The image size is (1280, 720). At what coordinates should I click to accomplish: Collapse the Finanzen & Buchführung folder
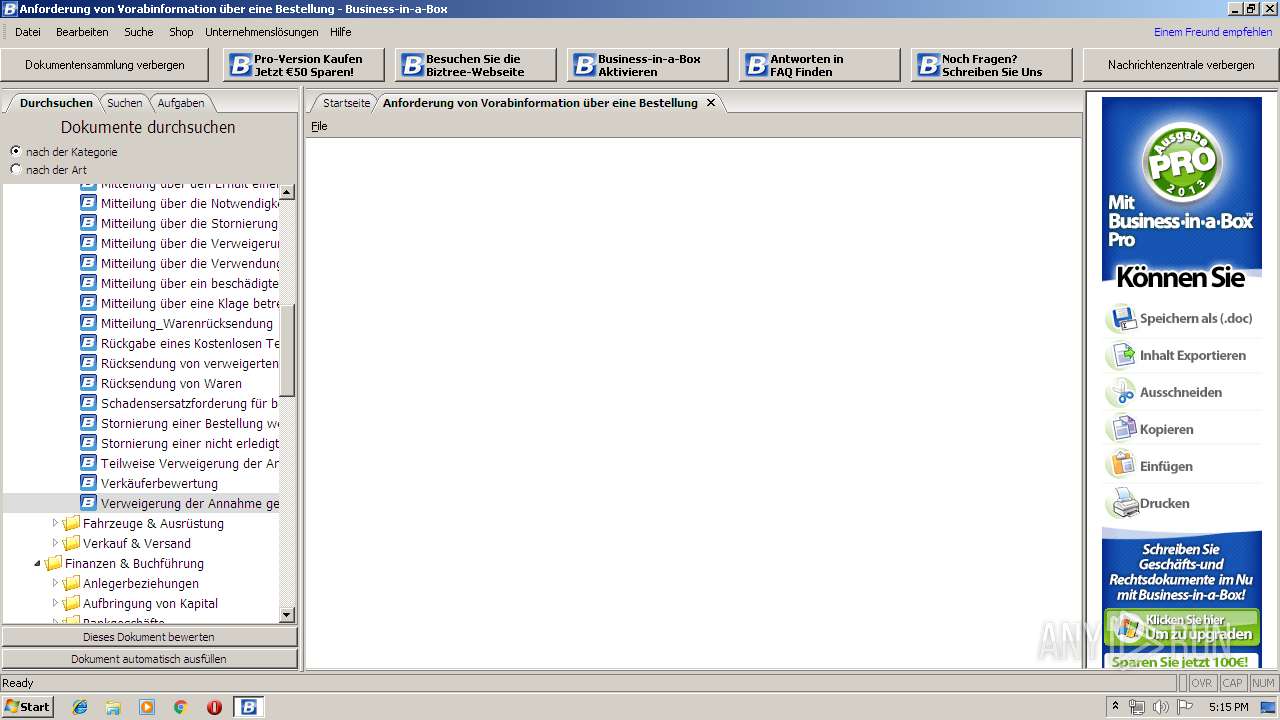[x=38, y=563]
